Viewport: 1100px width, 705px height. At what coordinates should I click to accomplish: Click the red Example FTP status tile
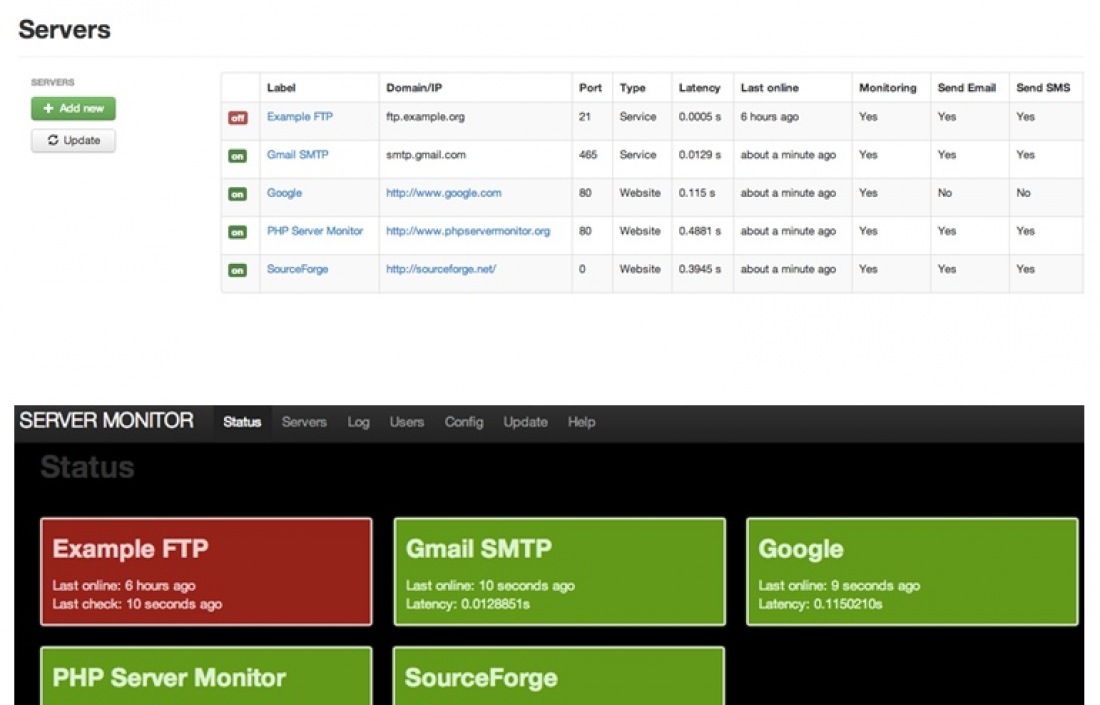click(206, 571)
